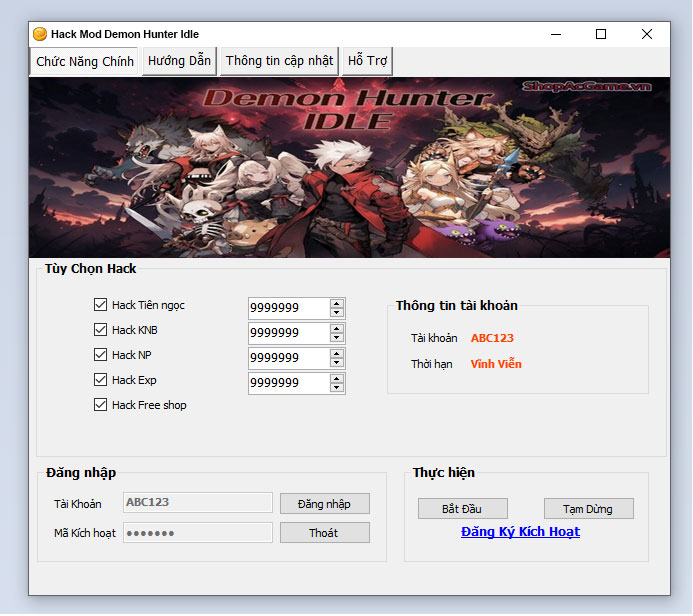Close the Hack Mod window
Screen dimensions: 693x616
coord(647,34)
